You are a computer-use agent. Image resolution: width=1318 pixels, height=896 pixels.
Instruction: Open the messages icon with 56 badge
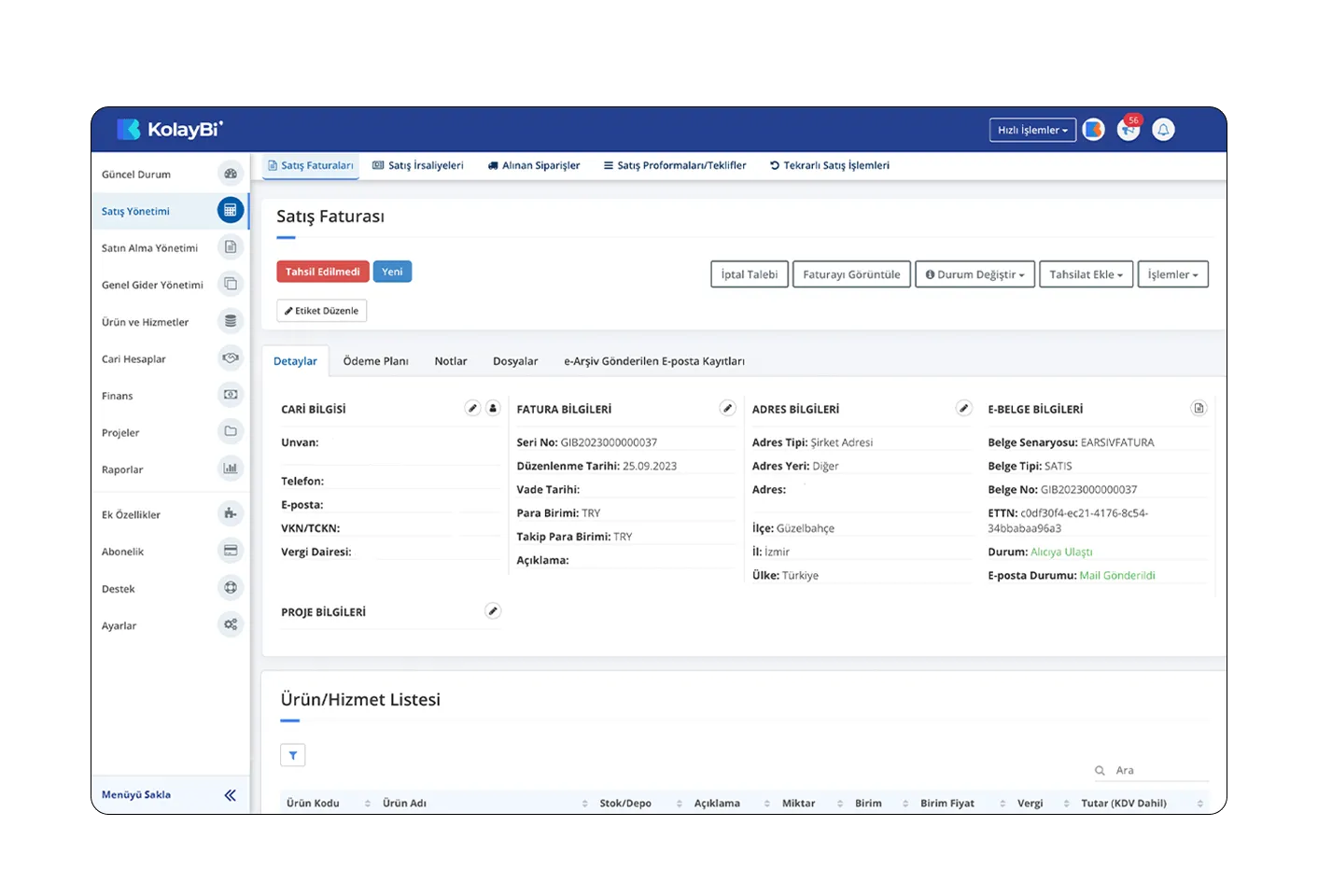coord(1129,130)
